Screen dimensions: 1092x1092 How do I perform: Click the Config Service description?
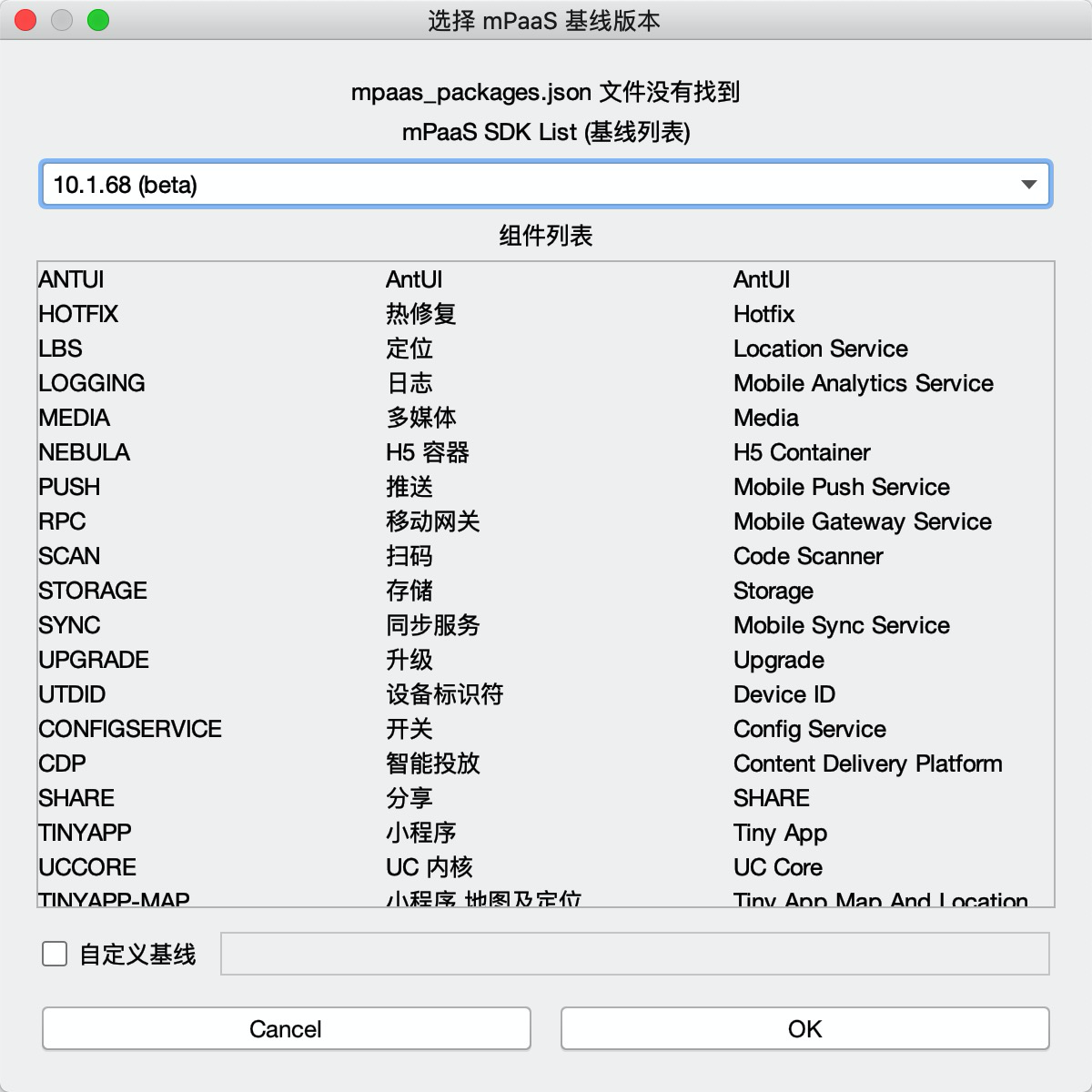tap(810, 729)
